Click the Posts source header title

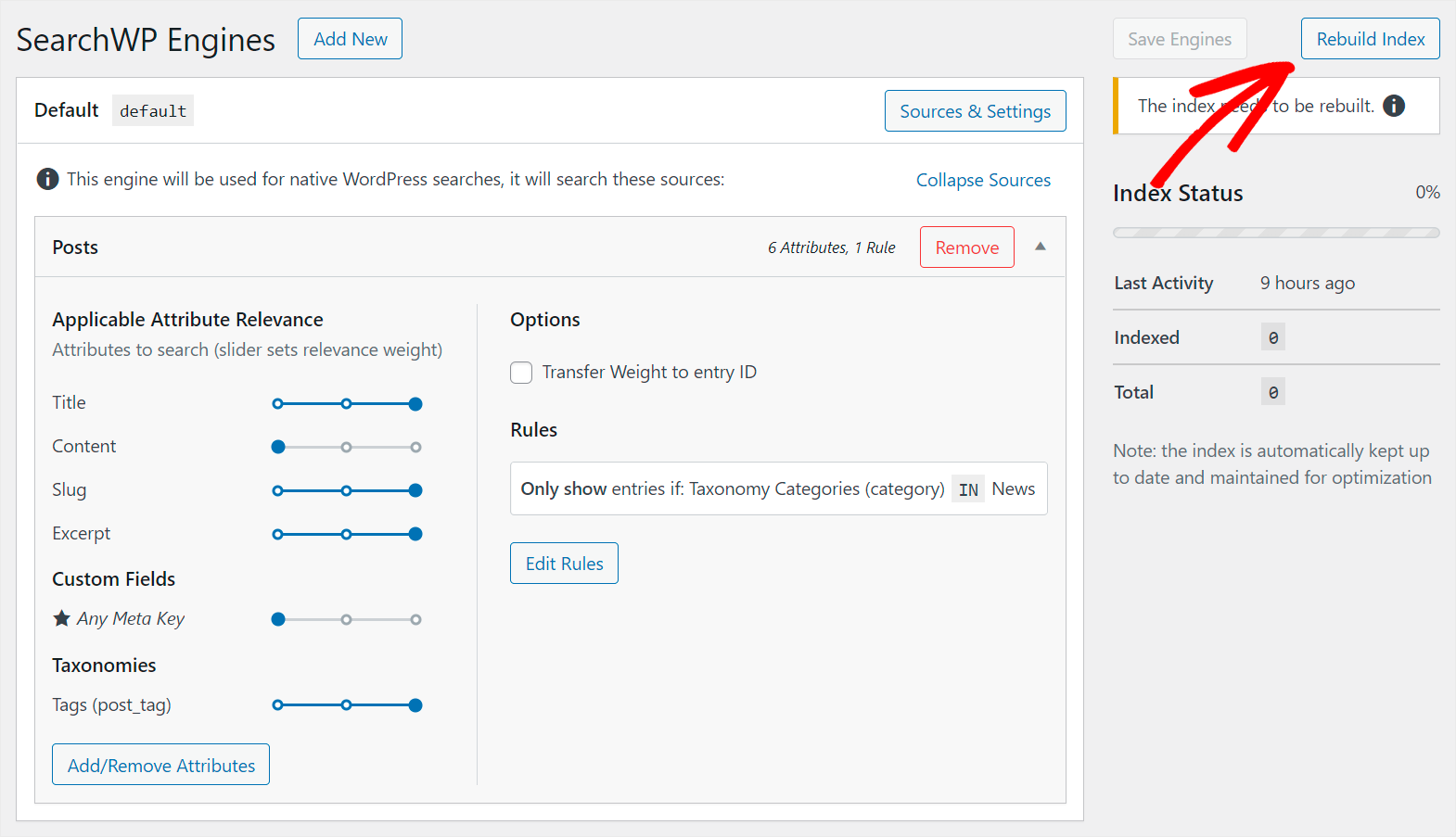(x=75, y=247)
